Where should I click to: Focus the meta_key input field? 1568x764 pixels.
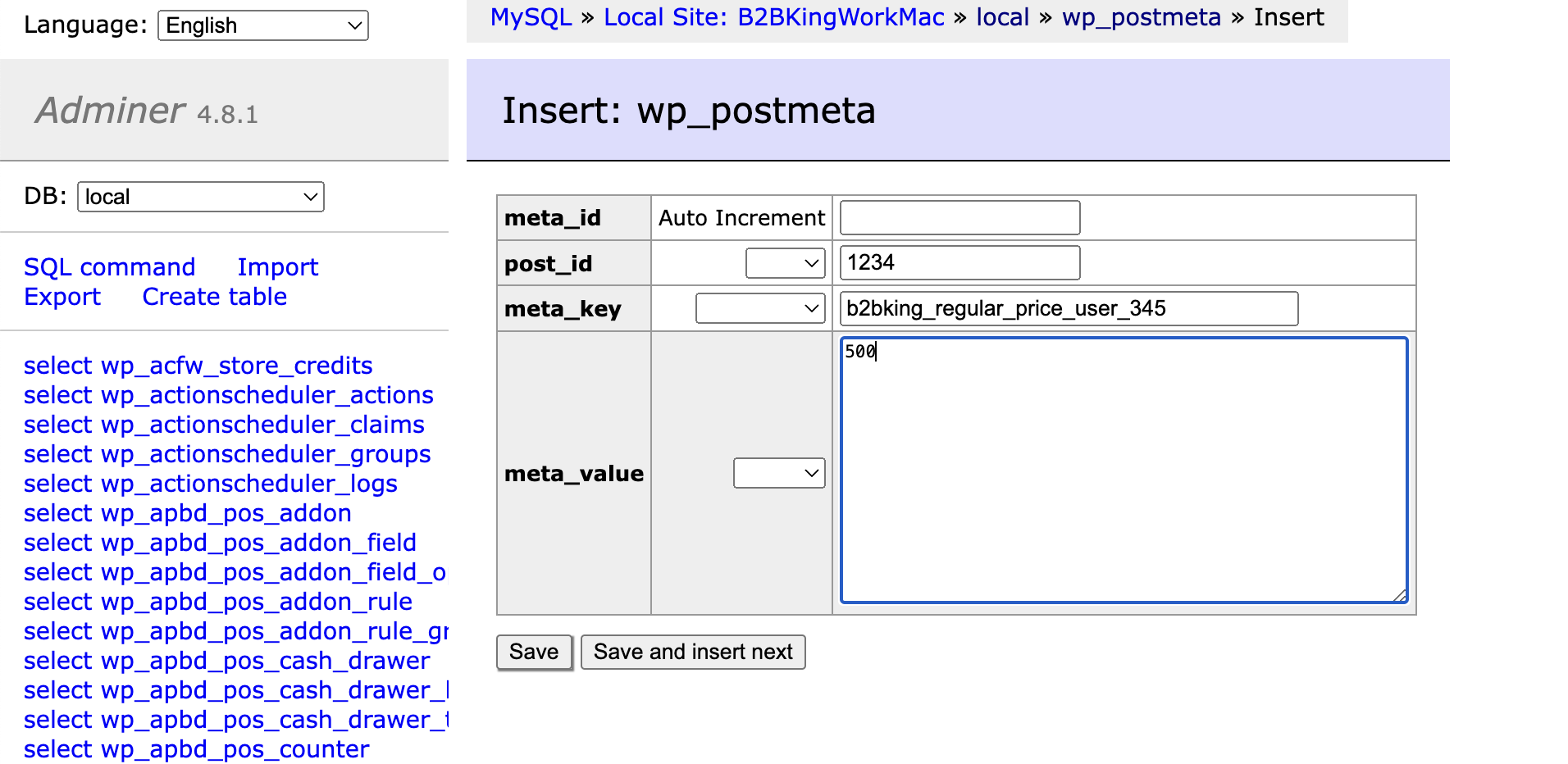(1069, 309)
